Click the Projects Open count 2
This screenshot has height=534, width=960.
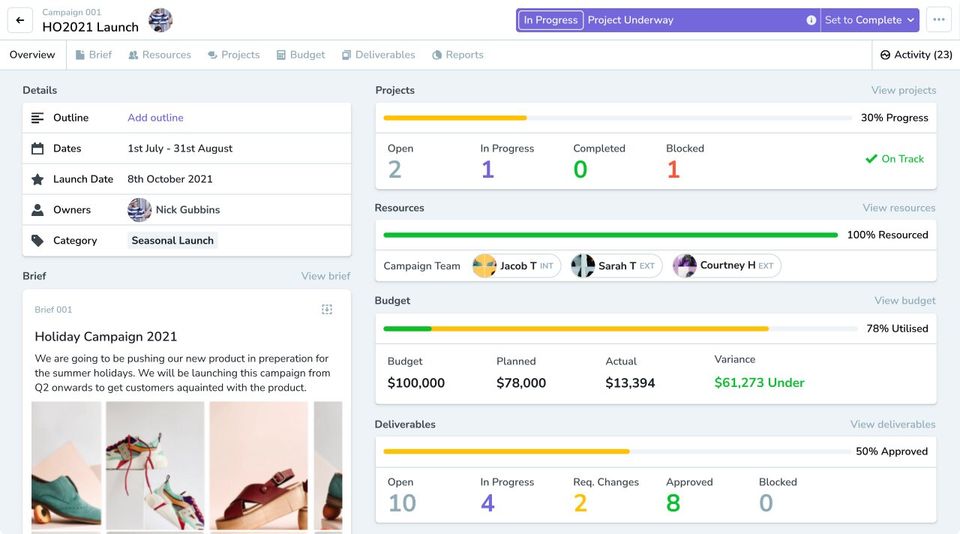(x=395, y=170)
